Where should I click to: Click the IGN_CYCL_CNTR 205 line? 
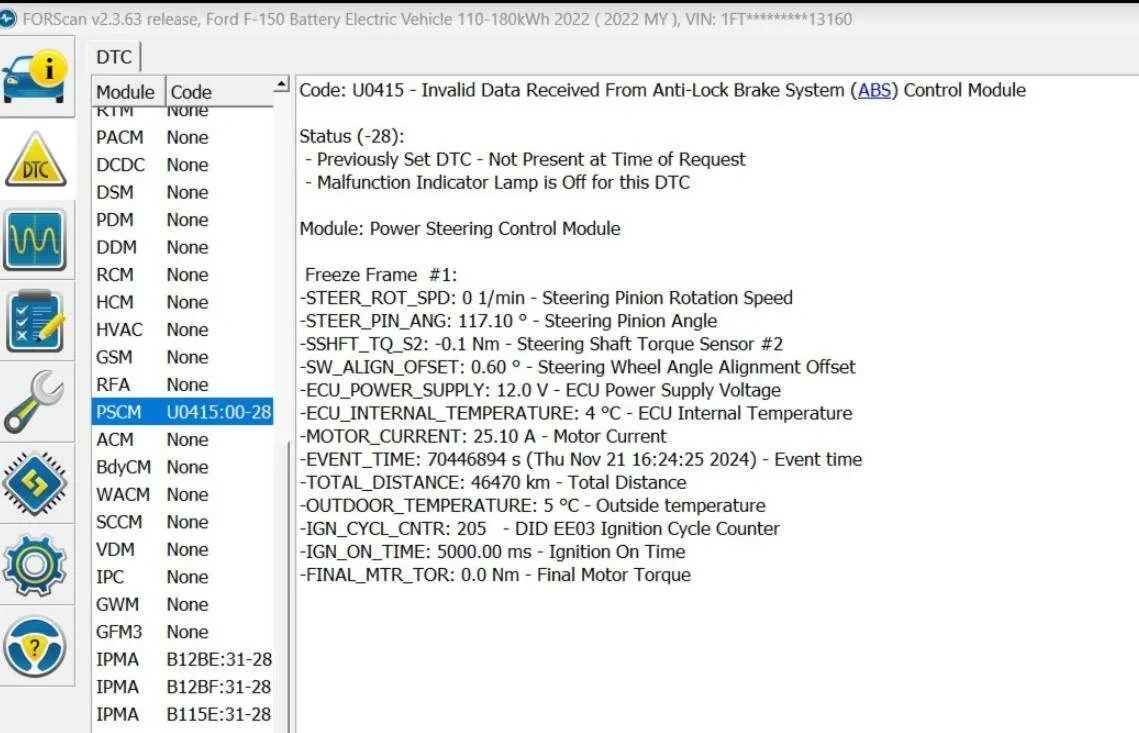coord(539,529)
